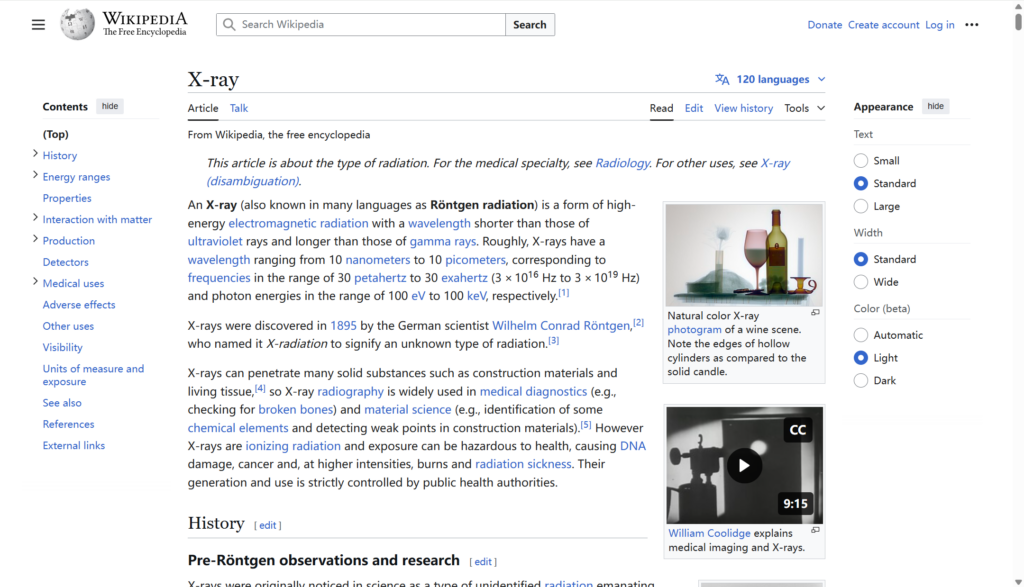Image resolution: width=1024 pixels, height=587 pixels.
Task: Click the play button on Coolidge video
Action: (x=743, y=465)
